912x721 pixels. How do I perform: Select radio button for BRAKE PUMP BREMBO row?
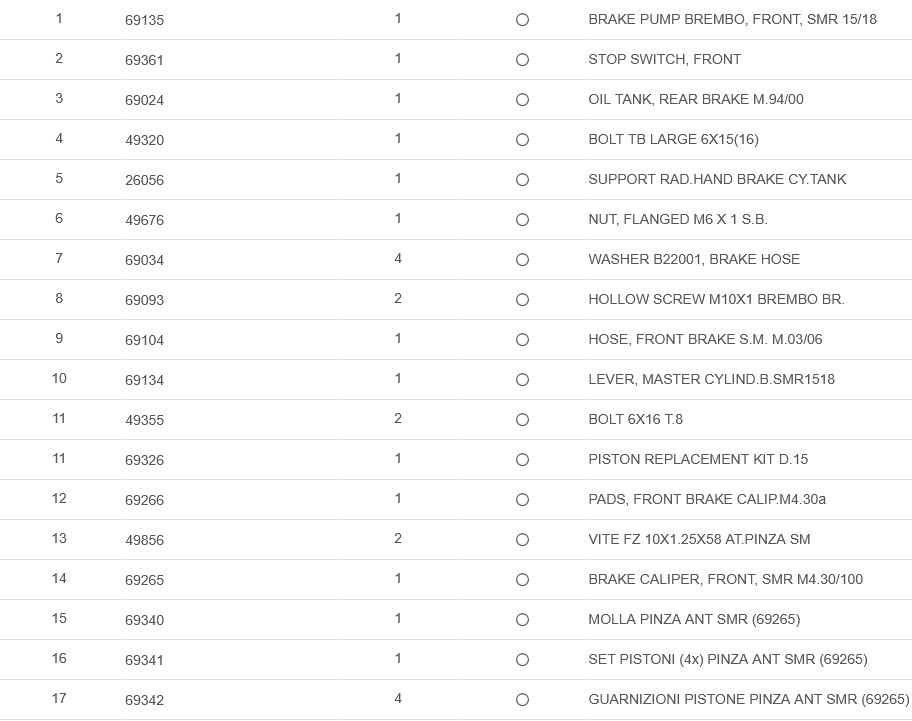coord(522,20)
